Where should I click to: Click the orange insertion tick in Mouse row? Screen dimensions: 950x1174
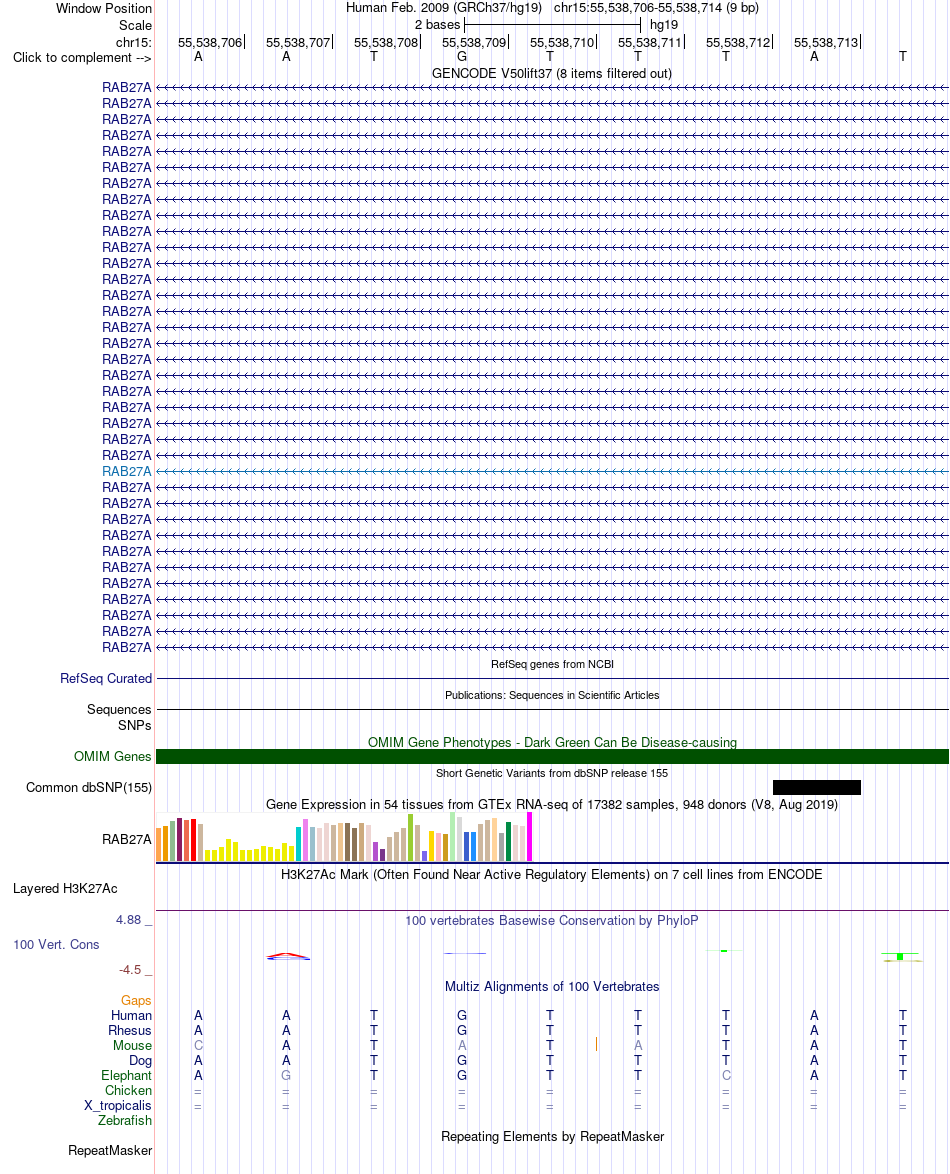(596, 1044)
